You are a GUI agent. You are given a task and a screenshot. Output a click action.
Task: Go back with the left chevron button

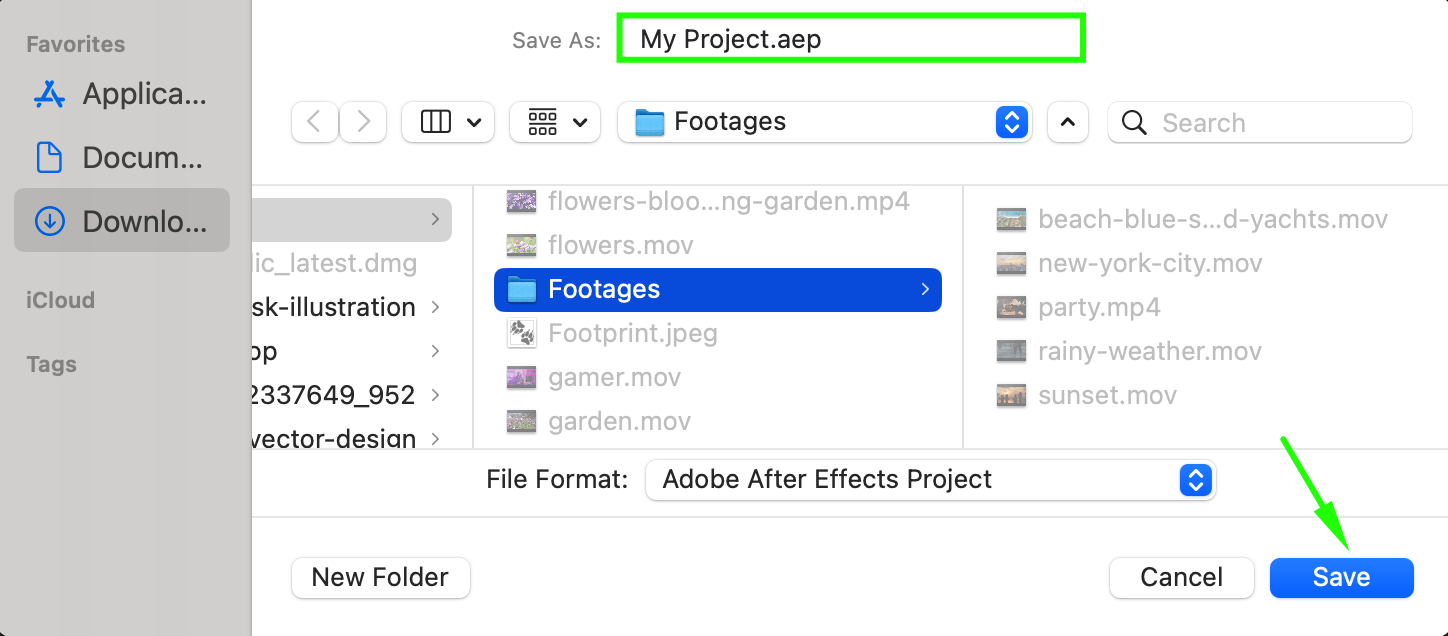[x=314, y=122]
